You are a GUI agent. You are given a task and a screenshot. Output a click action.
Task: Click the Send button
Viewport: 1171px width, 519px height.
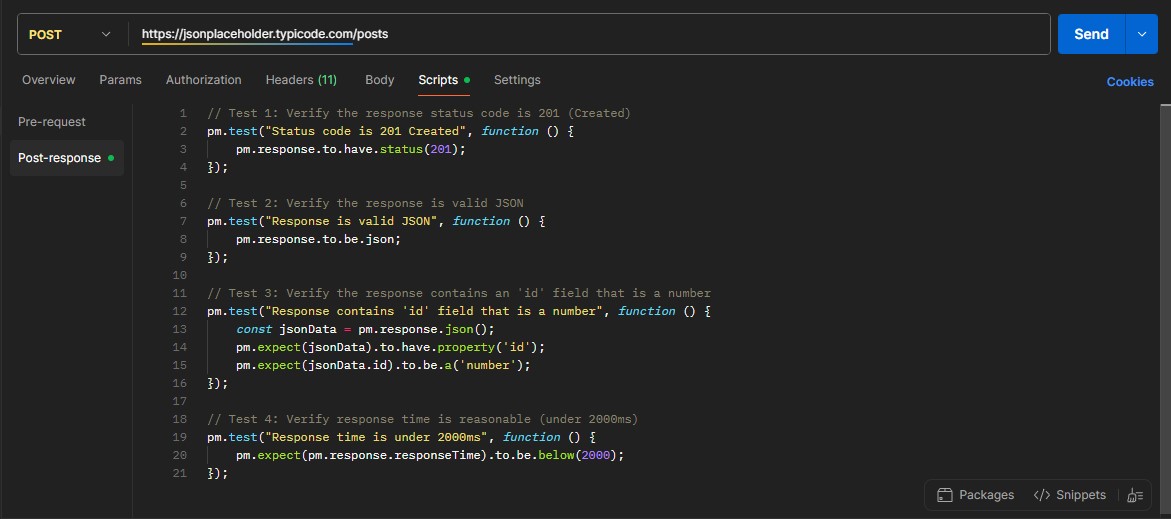click(1091, 34)
